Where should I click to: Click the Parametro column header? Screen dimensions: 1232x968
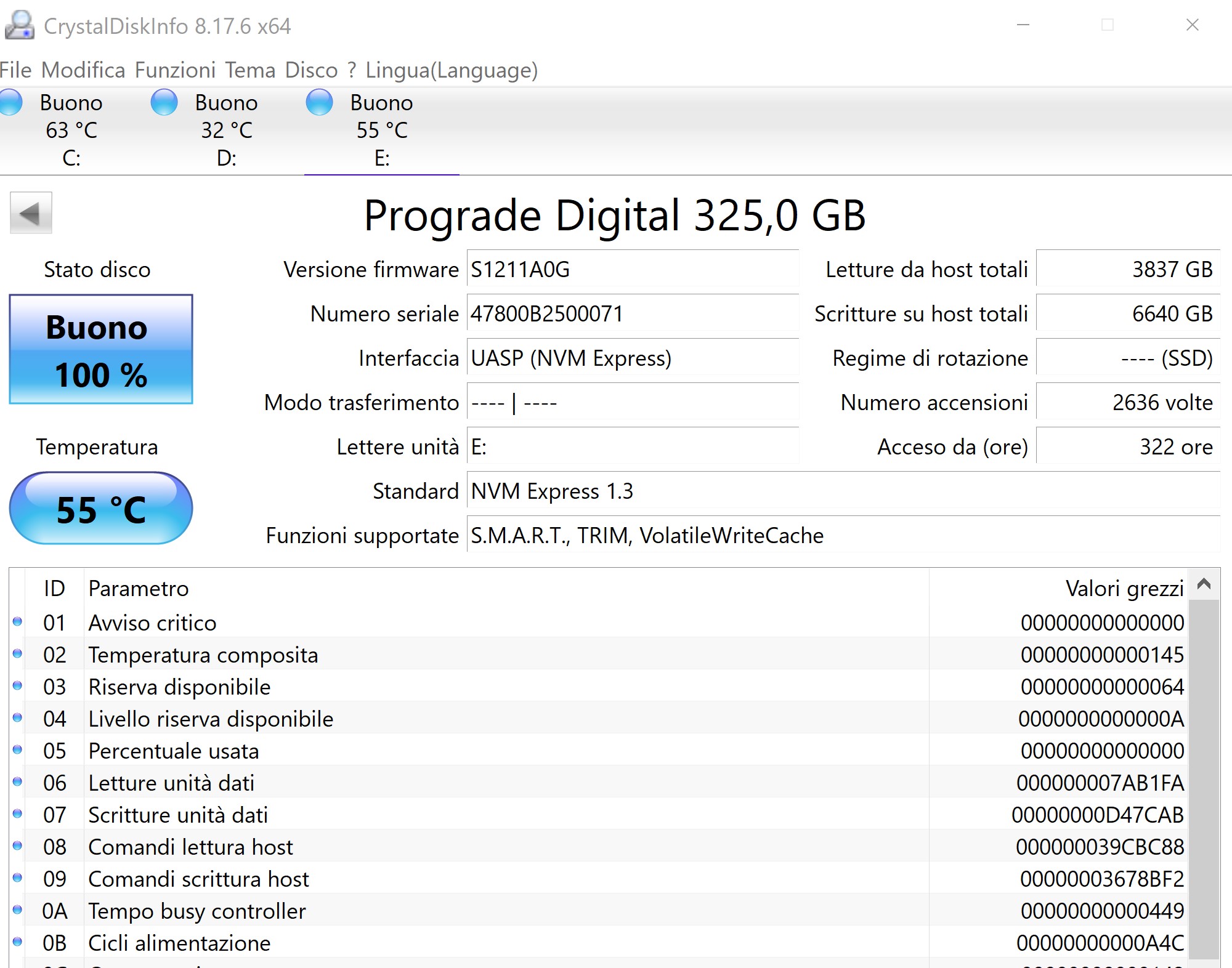tap(506, 588)
